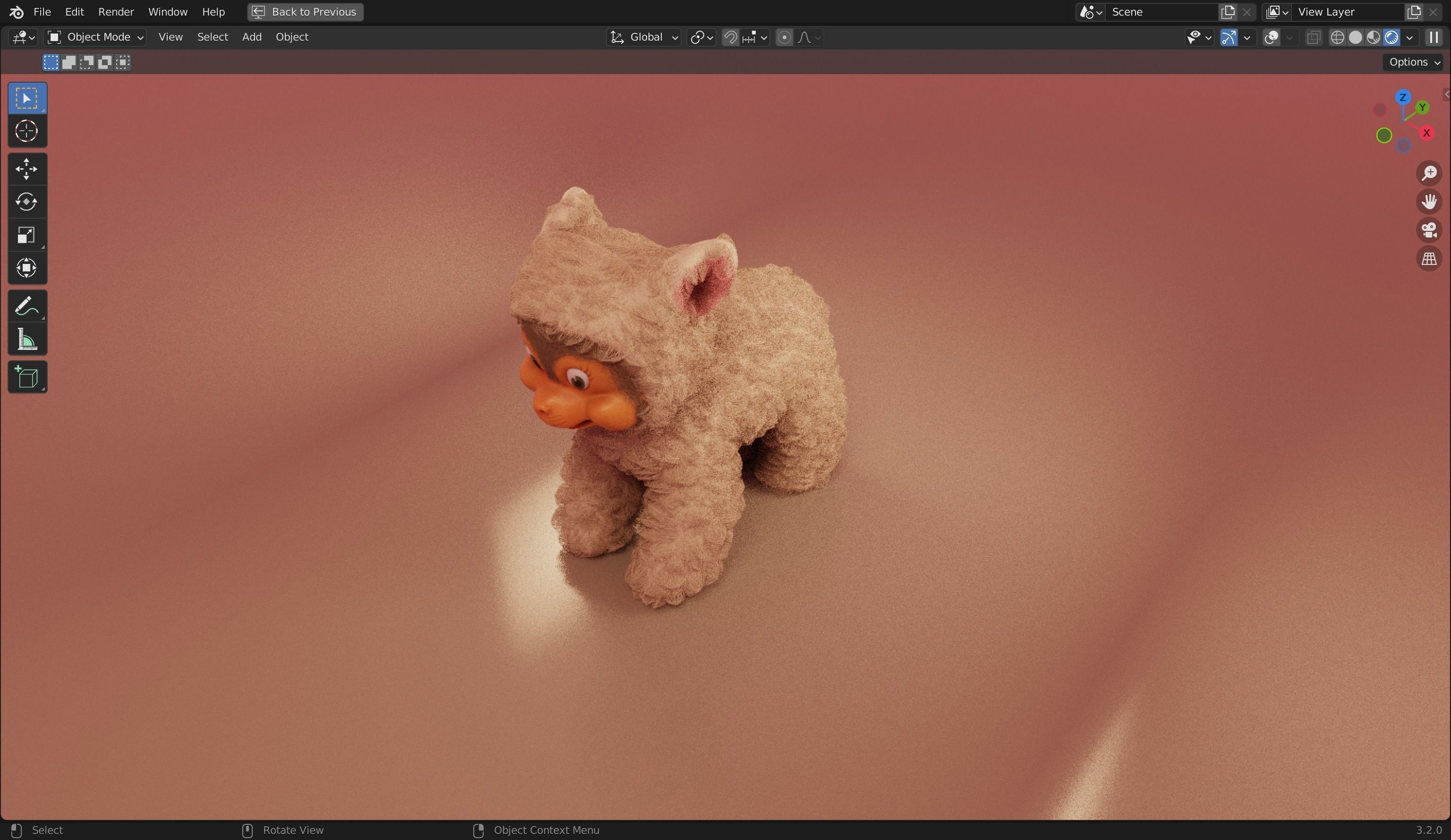The image size is (1451, 840).
Task: Open the snapping options dropdown
Action: point(755,37)
